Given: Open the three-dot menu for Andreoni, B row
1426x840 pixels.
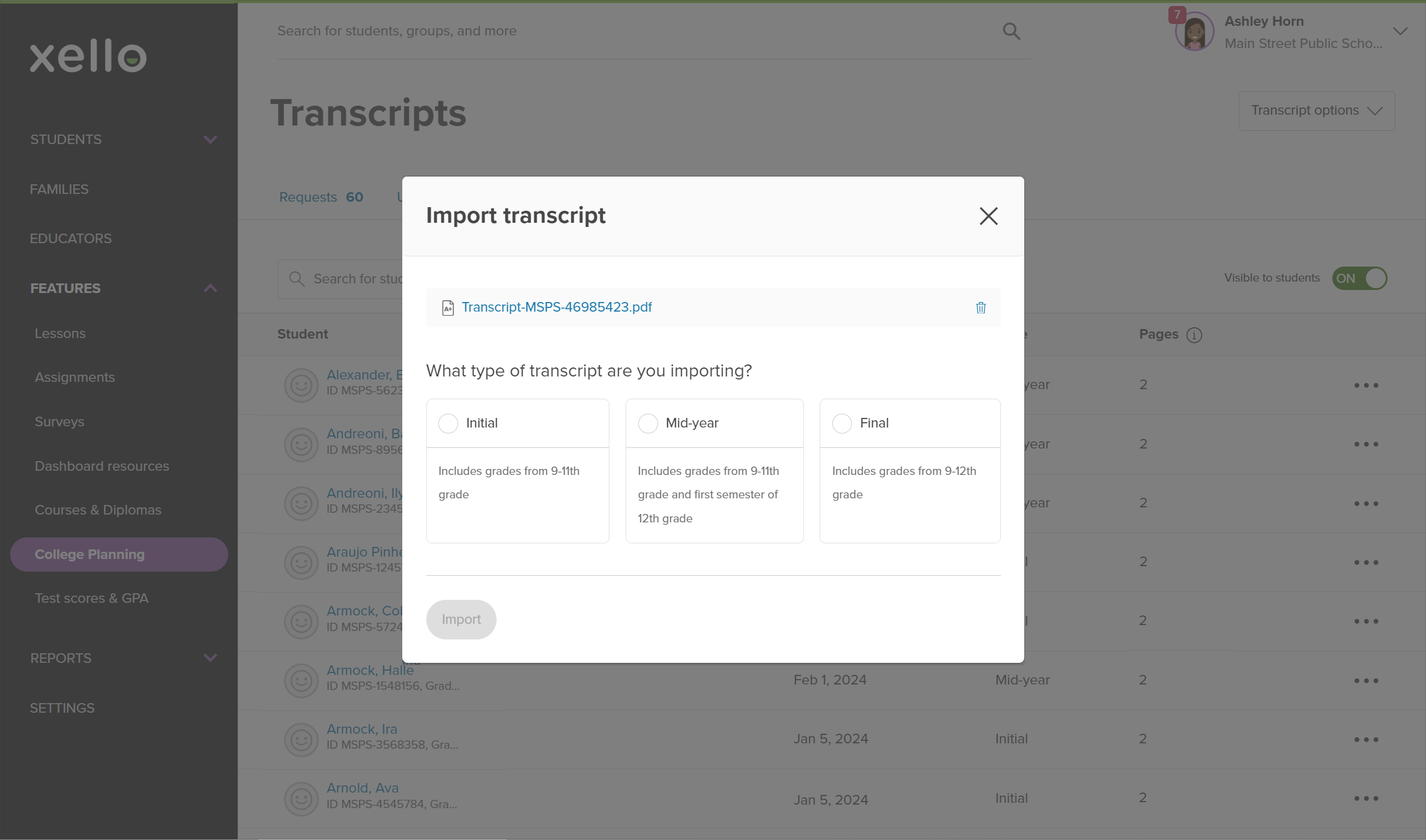Looking at the screenshot, I should tap(1366, 444).
